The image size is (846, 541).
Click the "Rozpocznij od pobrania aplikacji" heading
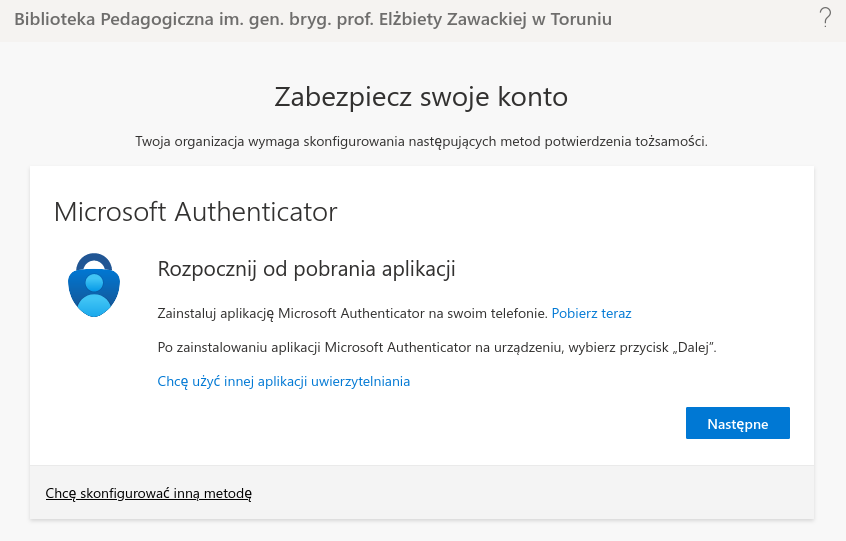tap(307, 269)
